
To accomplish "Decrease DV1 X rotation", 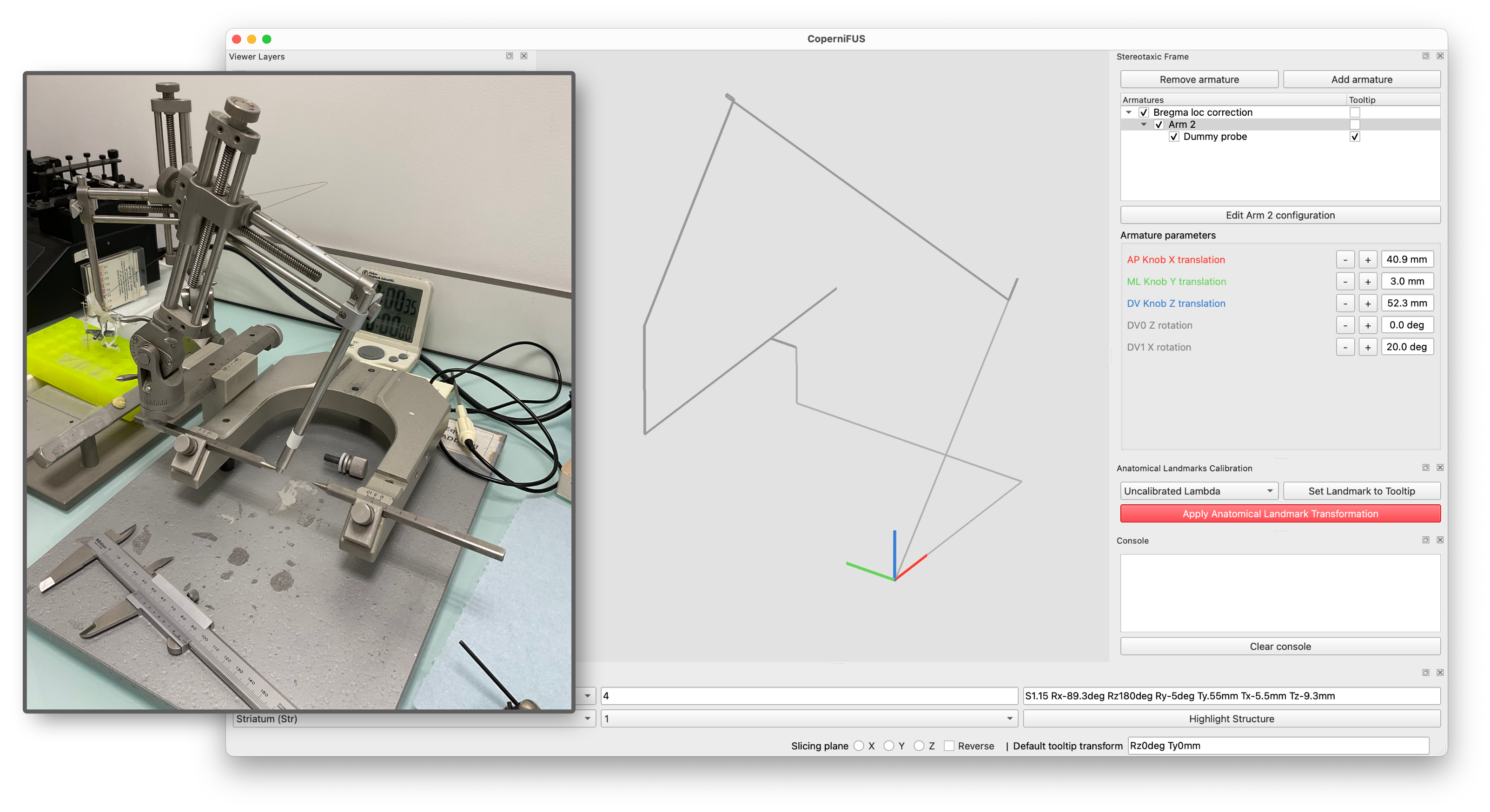I will click(x=1345, y=347).
